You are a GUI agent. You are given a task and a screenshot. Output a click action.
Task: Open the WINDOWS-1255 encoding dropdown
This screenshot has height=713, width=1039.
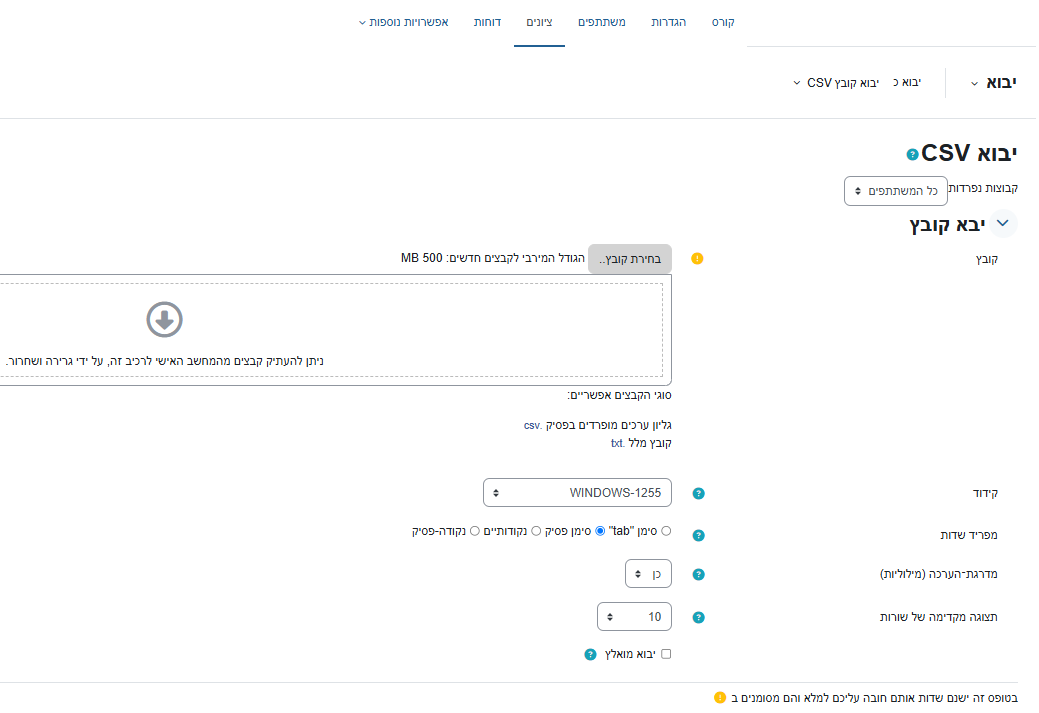578,493
